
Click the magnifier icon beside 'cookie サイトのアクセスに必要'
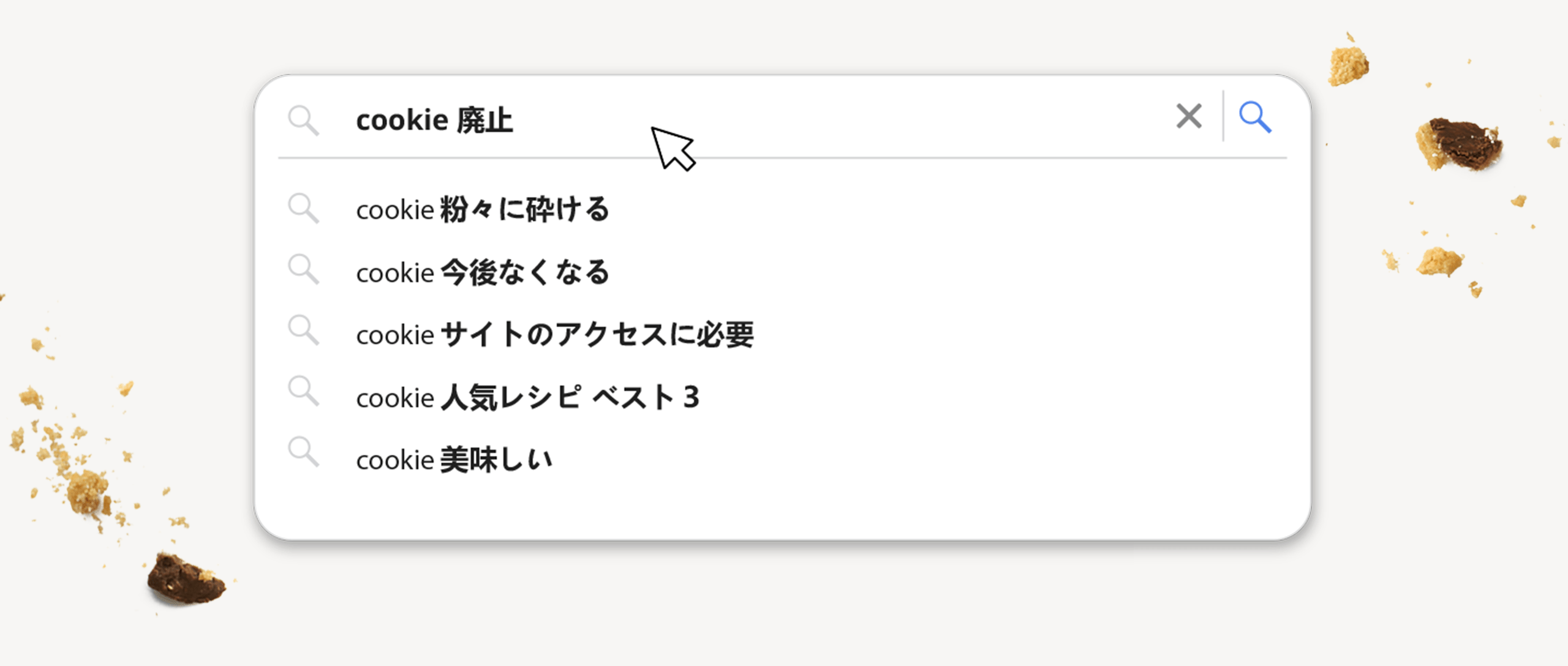click(x=303, y=331)
